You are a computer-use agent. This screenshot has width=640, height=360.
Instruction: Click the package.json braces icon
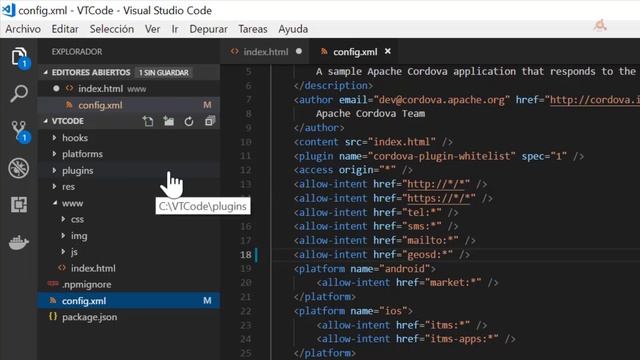click(x=53, y=316)
